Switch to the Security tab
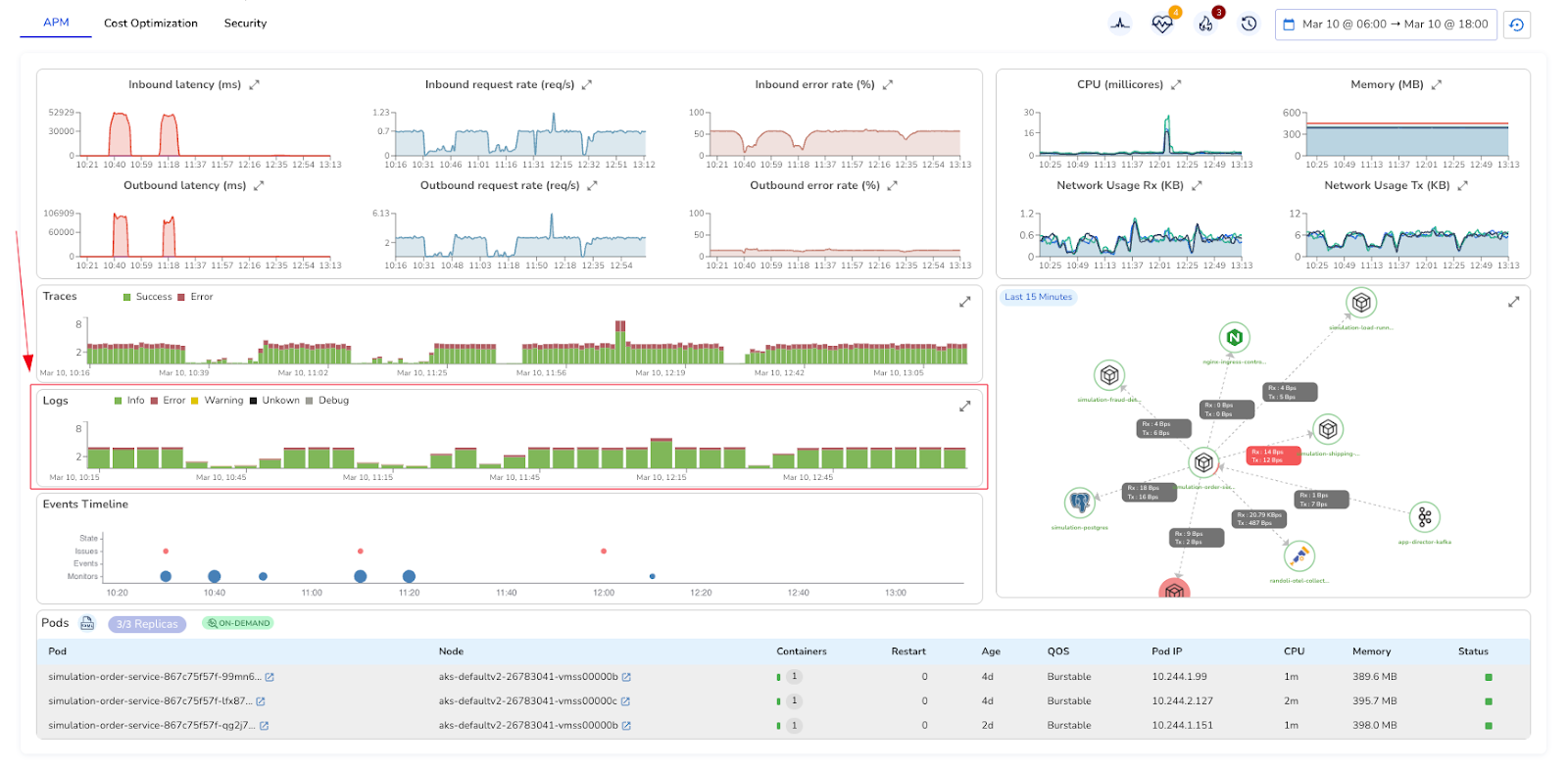 [245, 24]
